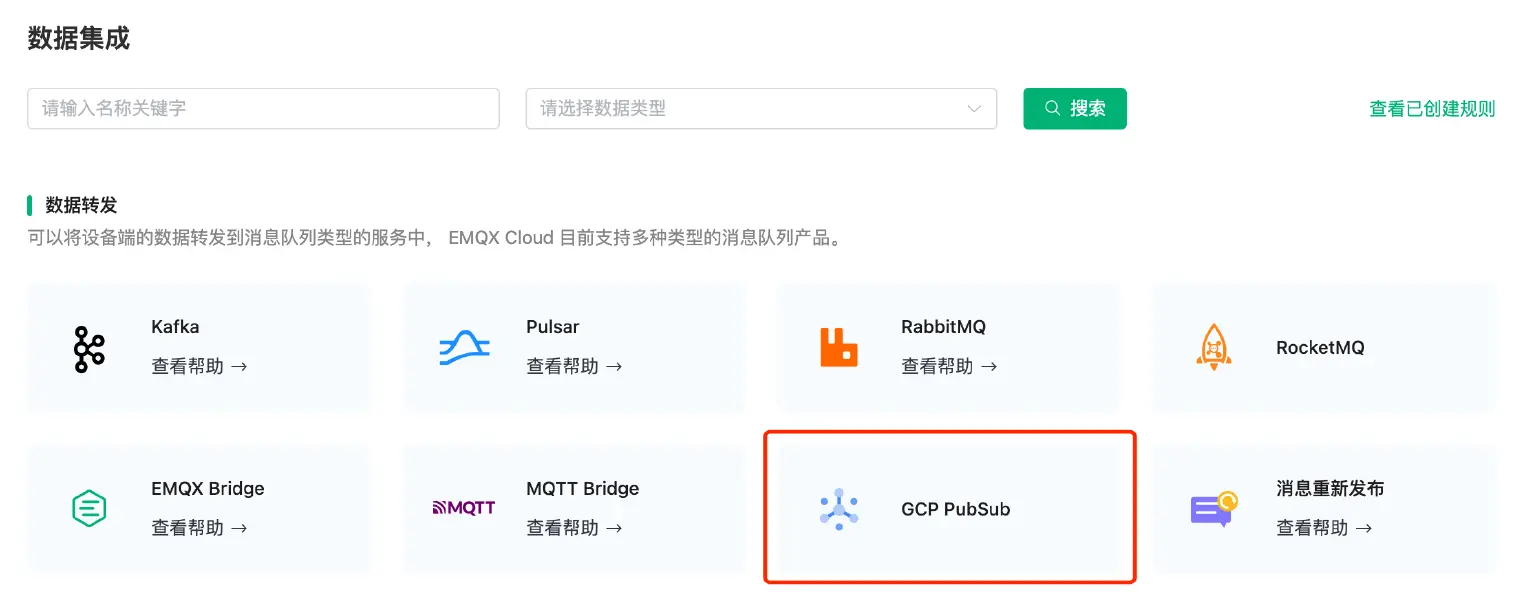Screen dimensions: 1536x604
Task: Select the Pulsar logo icon
Action: 464,347
